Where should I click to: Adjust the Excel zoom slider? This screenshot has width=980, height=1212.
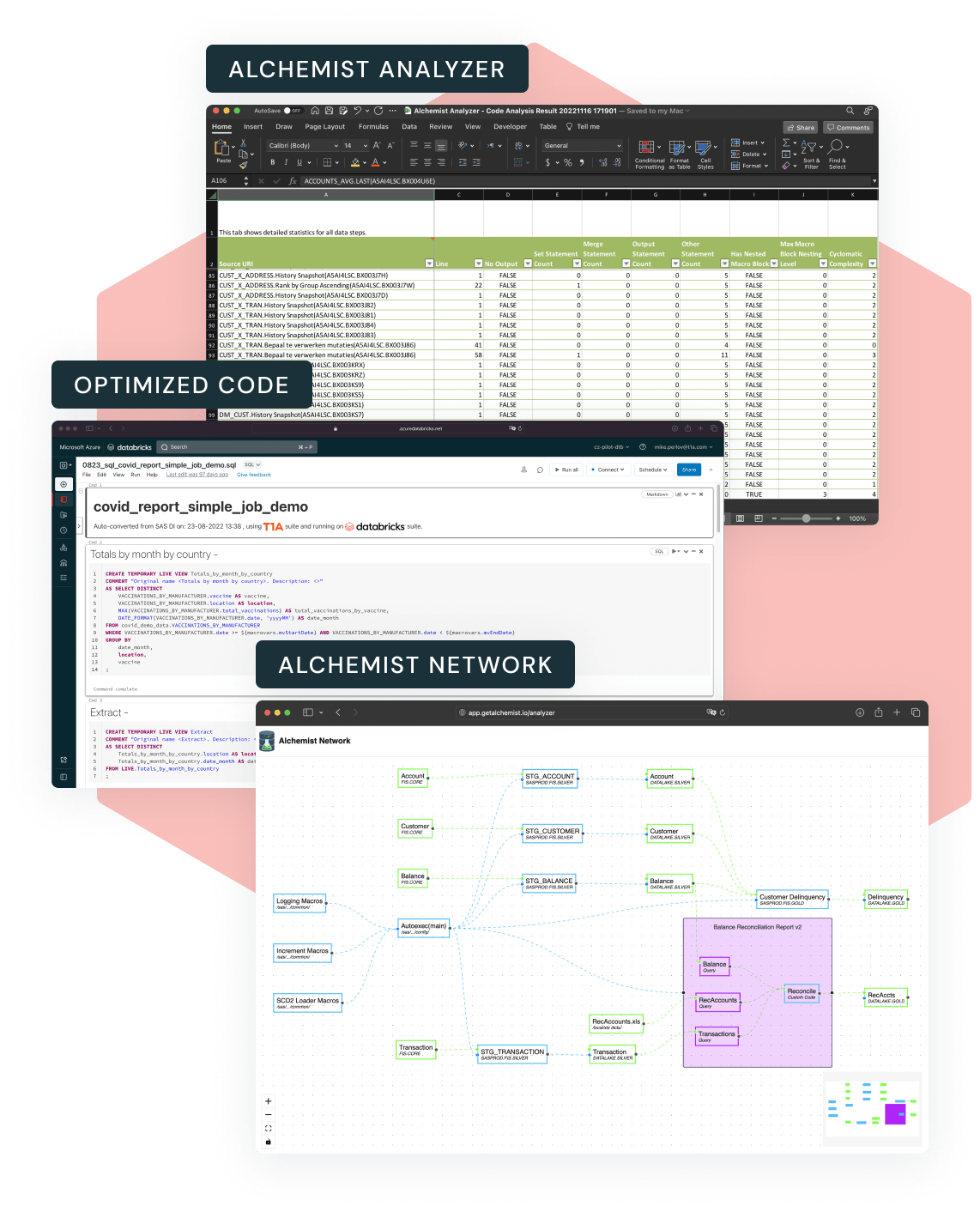pyautogui.click(x=806, y=518)
